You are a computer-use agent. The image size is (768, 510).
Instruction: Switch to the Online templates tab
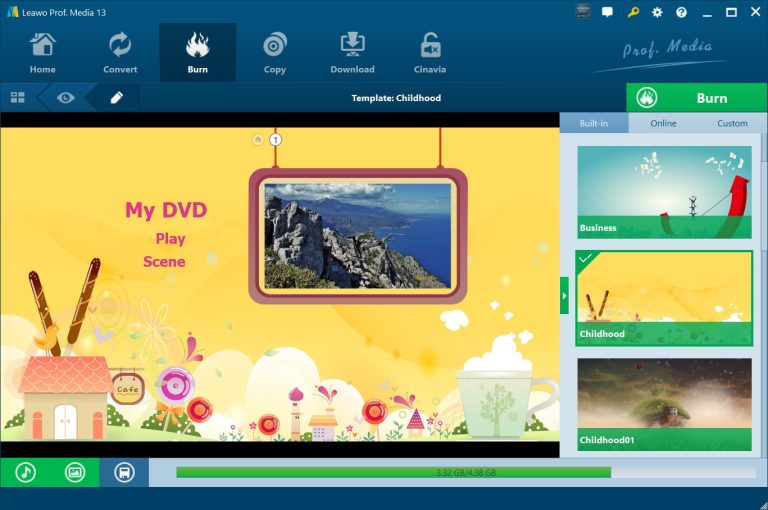[x=663, y=123]
